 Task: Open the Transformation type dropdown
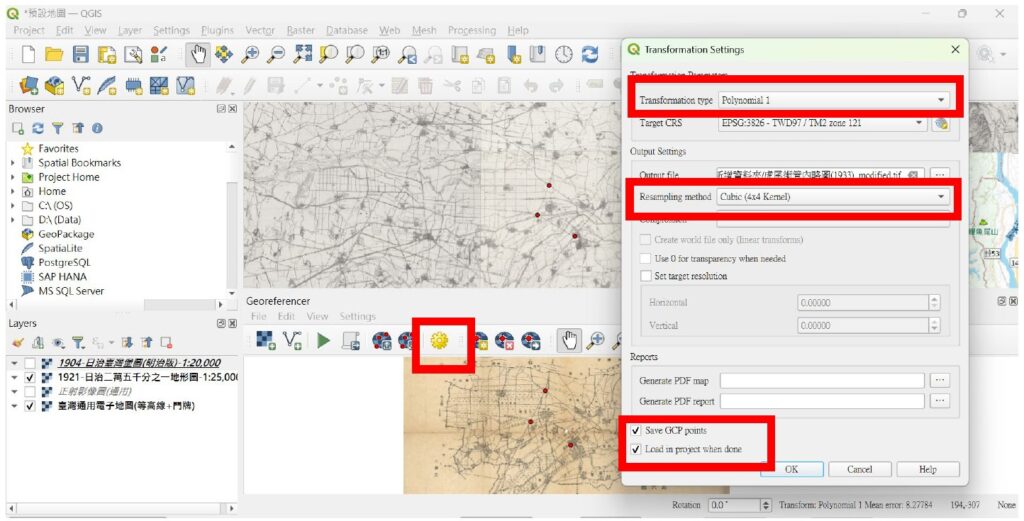pyautogui.click(x=833, y=101)
